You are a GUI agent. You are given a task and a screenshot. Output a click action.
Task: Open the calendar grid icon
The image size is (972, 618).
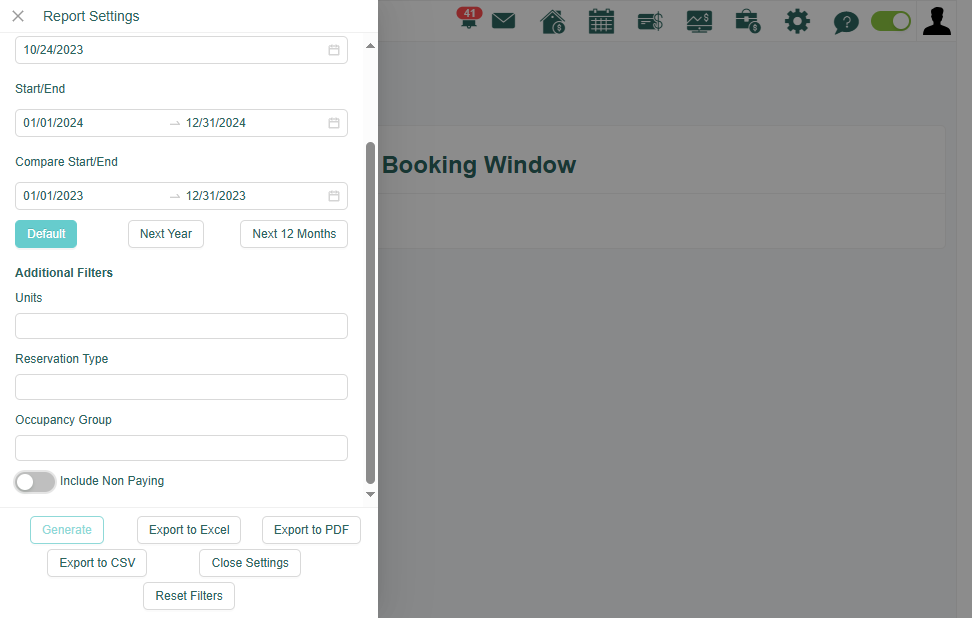(601, 22)
